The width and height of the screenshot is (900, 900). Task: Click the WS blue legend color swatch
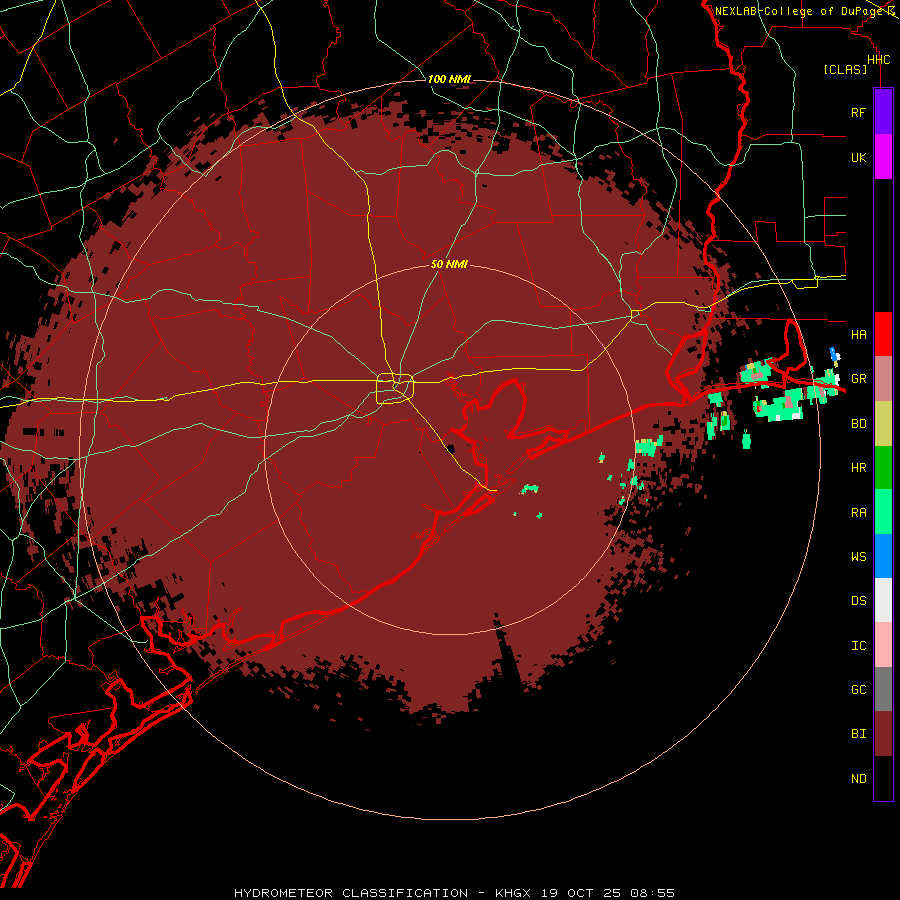tap(883, 556)
